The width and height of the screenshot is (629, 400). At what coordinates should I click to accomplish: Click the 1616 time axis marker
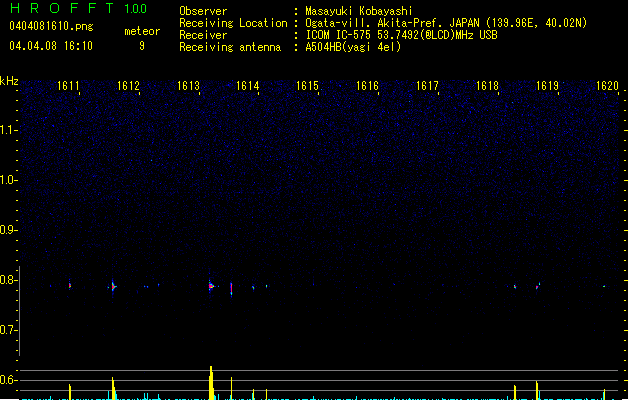(x=367, y=86)
